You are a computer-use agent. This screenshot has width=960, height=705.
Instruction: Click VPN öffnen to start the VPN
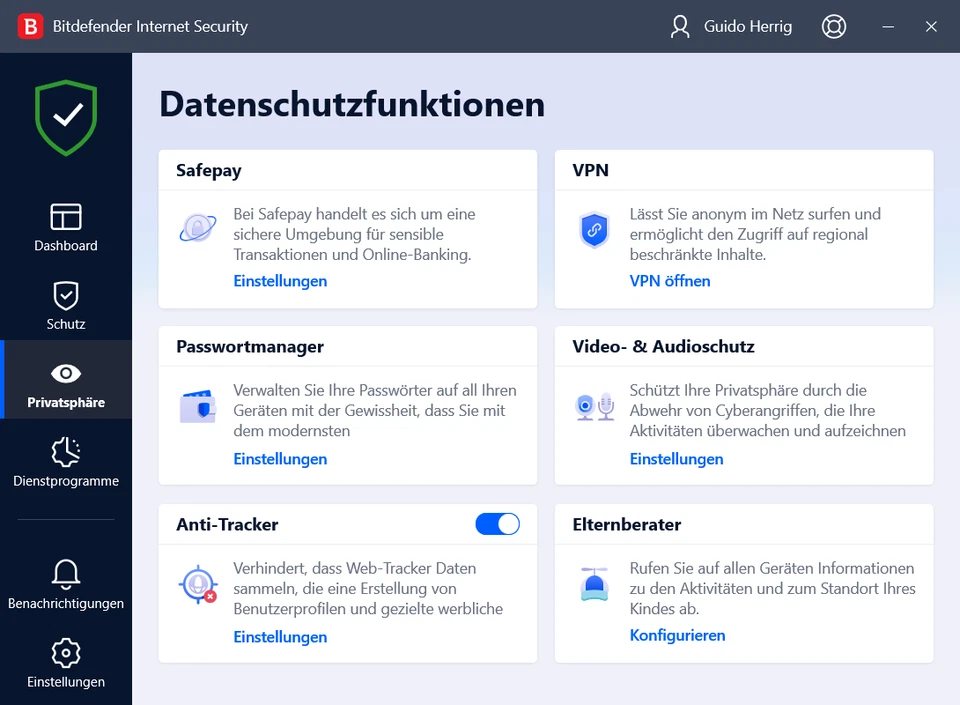click(x=668, y=281)
